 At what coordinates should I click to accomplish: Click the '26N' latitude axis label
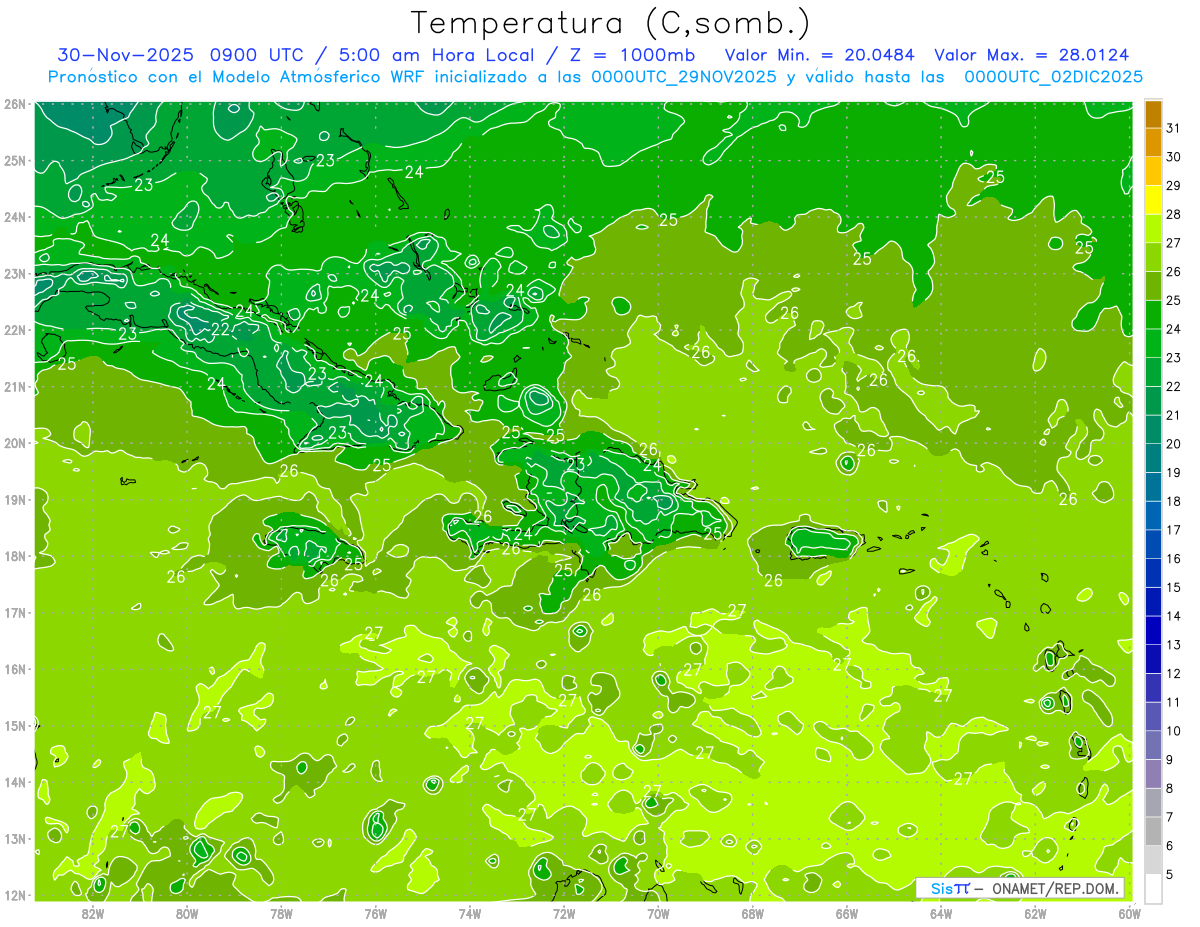click(x=14, y=104)
